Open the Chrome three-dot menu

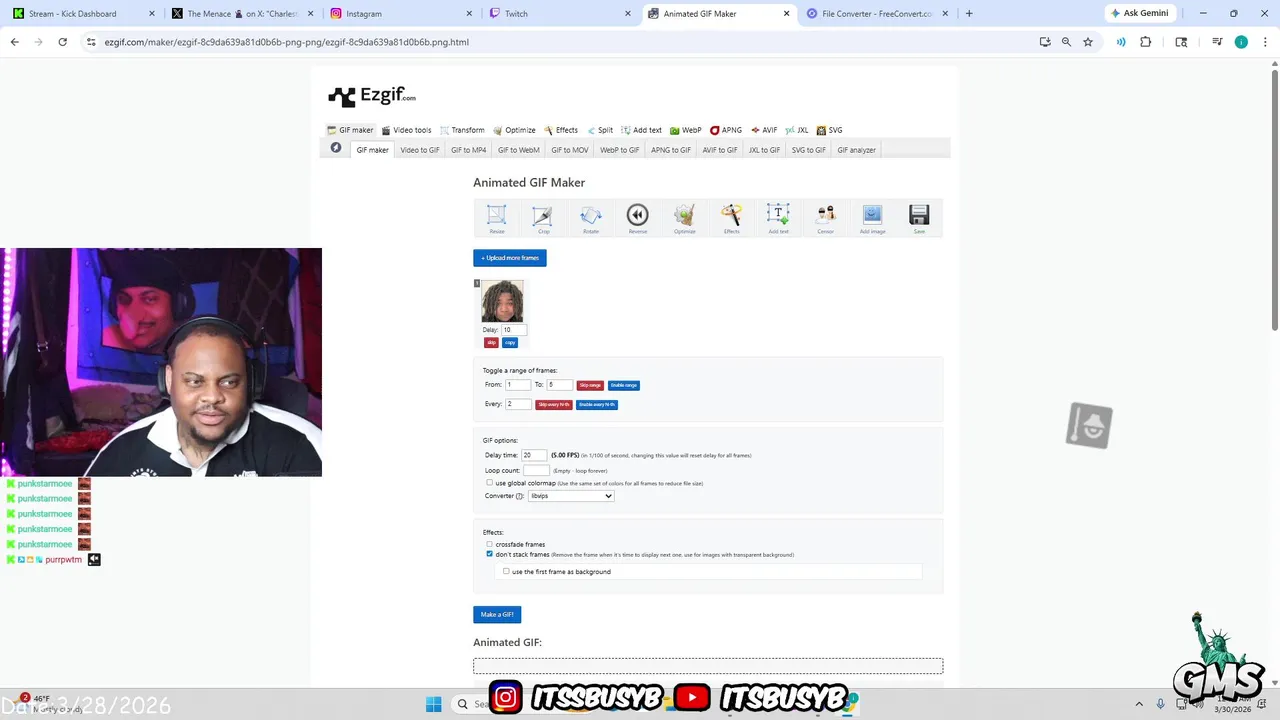point(1264,42)
